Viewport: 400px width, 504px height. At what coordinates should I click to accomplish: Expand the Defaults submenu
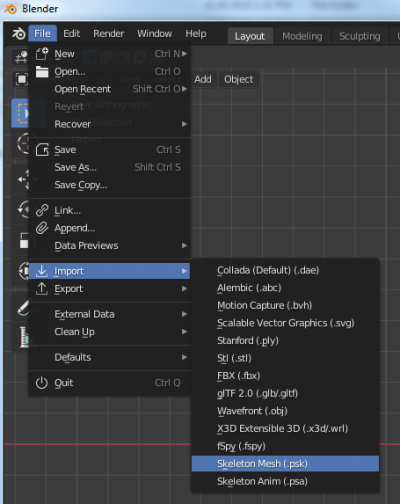[x=184, y=357]
